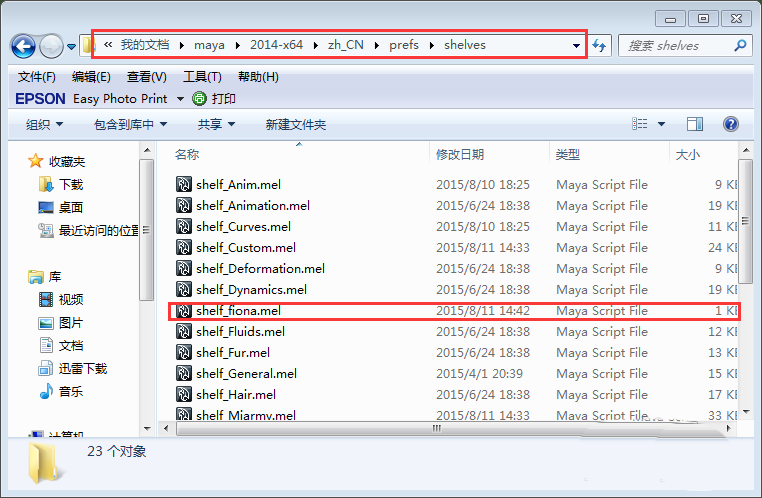
Task: Select shelf_Hair.mel file icon
Action: [x=184, y=394]
